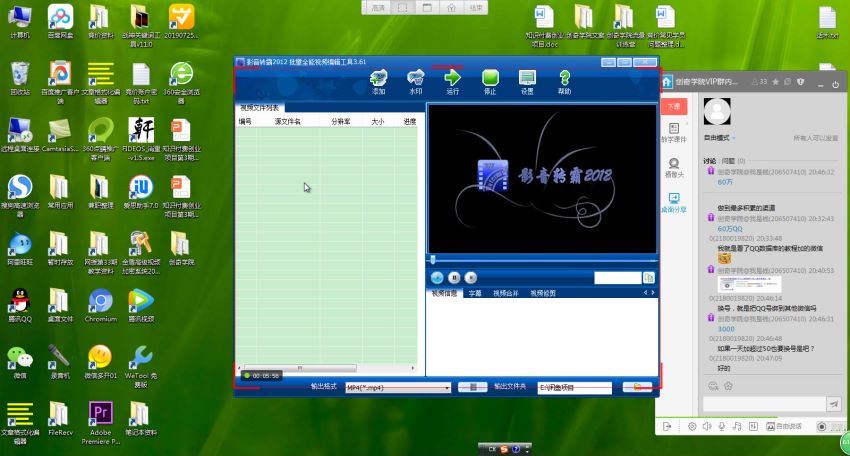Click the 创奇学院 folder desktop icon

pyautogui.click(x=181, y=249)
